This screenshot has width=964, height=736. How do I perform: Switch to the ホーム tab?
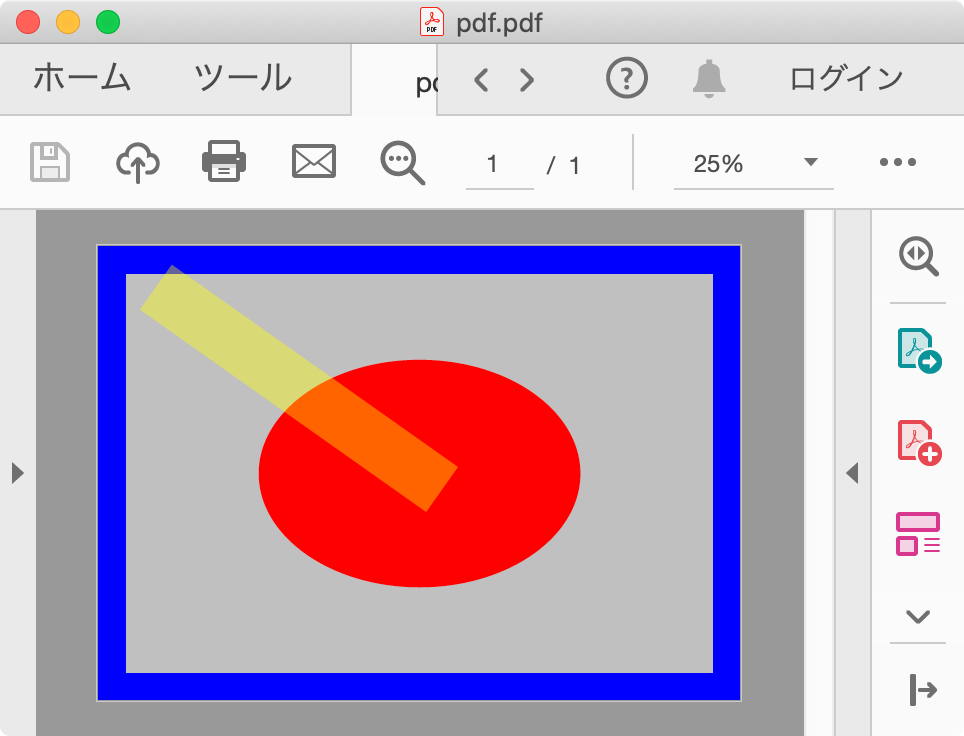tap(84, 78)
